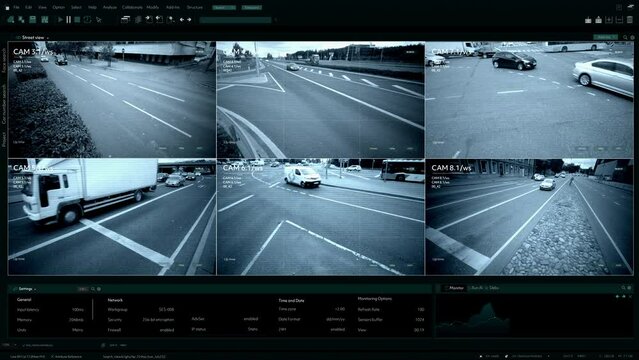Image resolution: width=639 pixels, height=360 pixels.
Task: Open the File menu
Action: click(x=16, y=7)
